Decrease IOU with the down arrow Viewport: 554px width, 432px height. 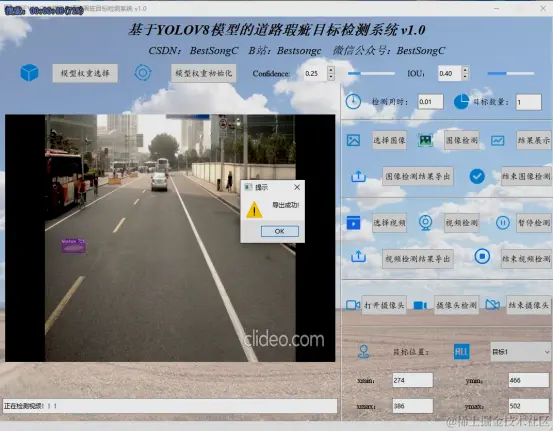[x=465, y=76]
